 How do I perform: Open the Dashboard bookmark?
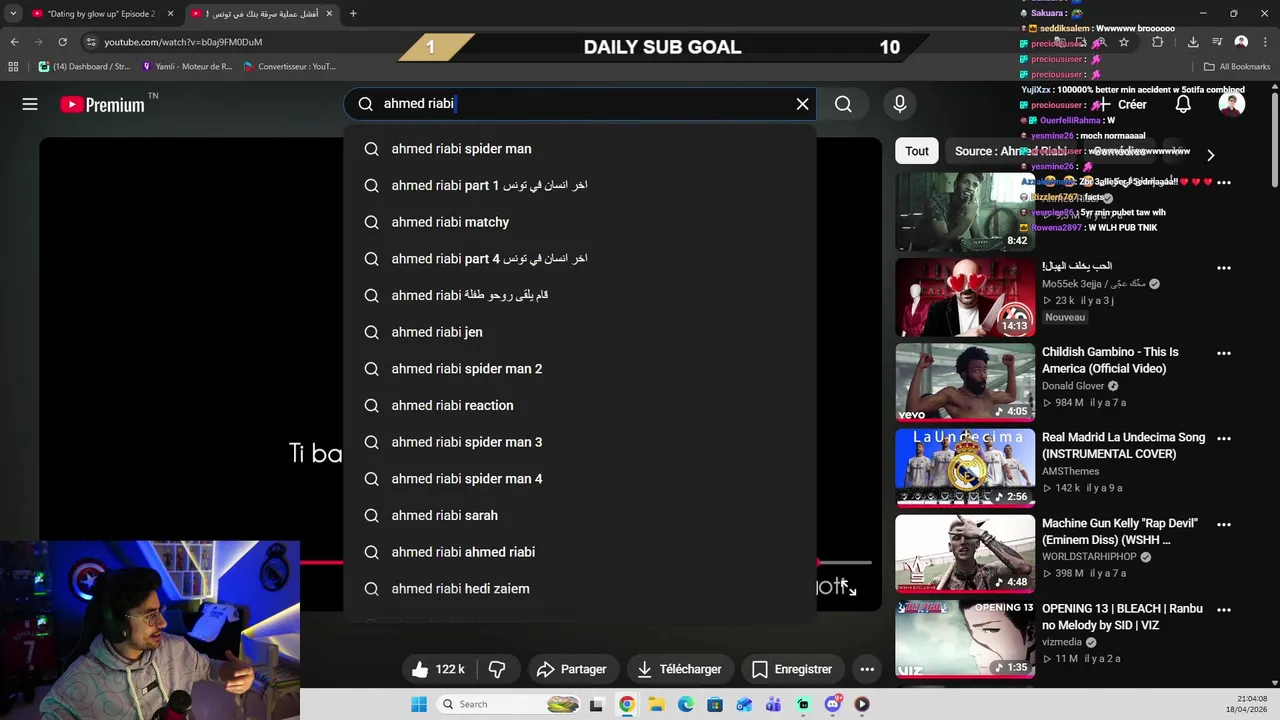(85, 67)
